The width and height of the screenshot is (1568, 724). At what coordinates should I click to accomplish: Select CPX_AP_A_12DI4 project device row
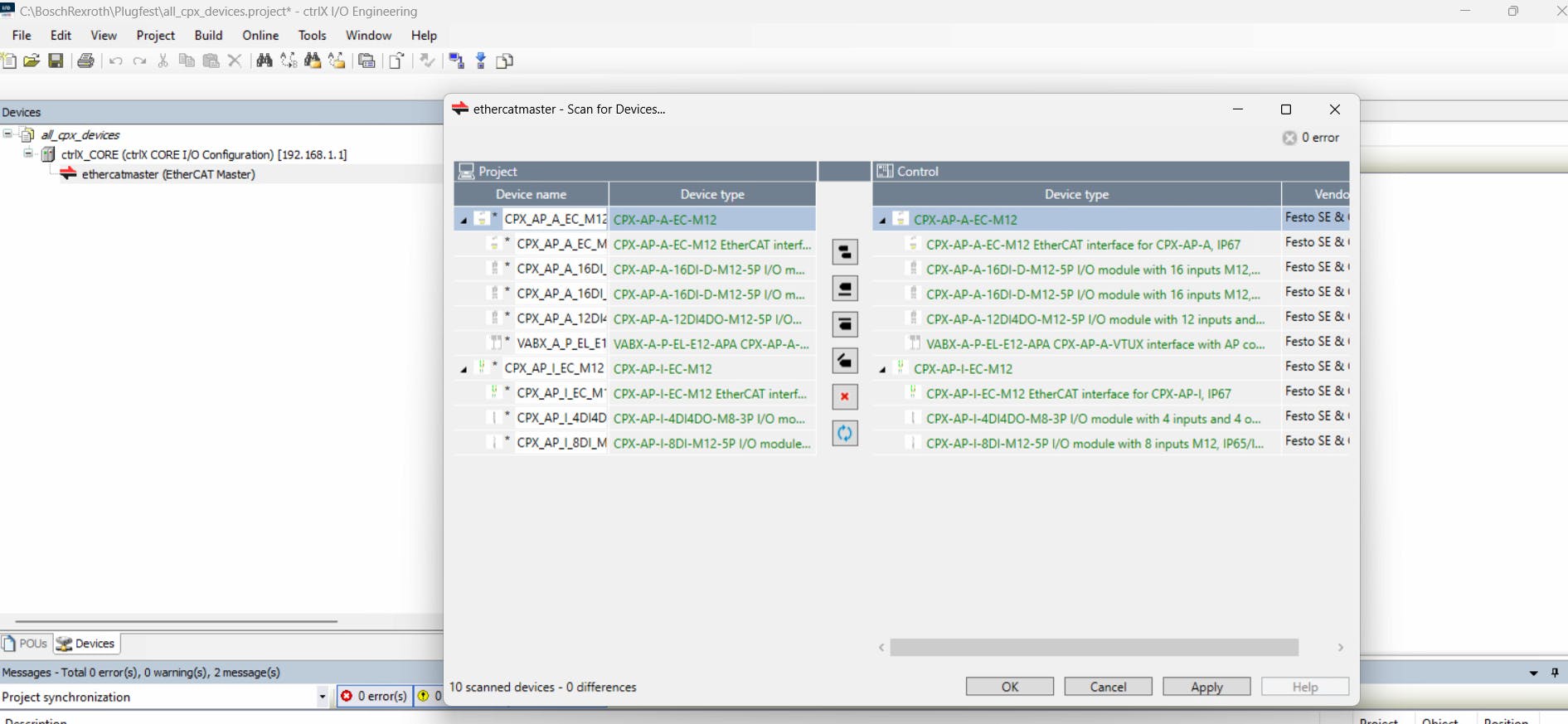click(635, 318)
